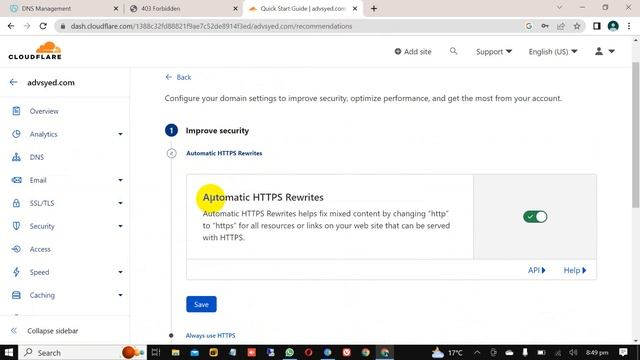Open Security sidebar item
Screen dimensions: 640x360
pos(42,226)
